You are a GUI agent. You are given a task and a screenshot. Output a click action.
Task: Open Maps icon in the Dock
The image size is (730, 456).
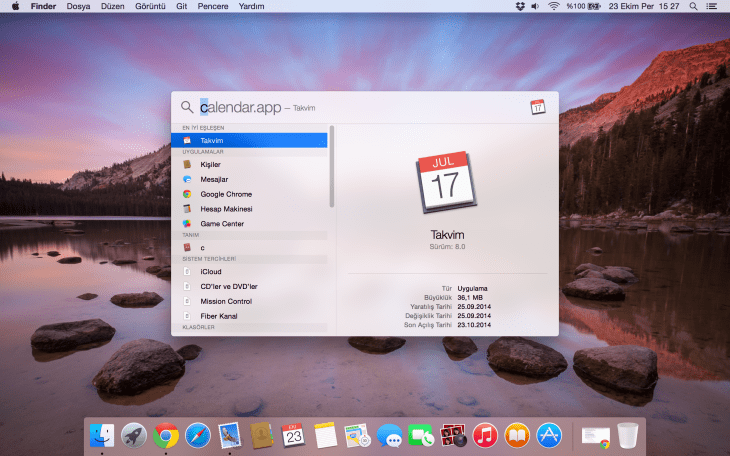click(357, 436)
